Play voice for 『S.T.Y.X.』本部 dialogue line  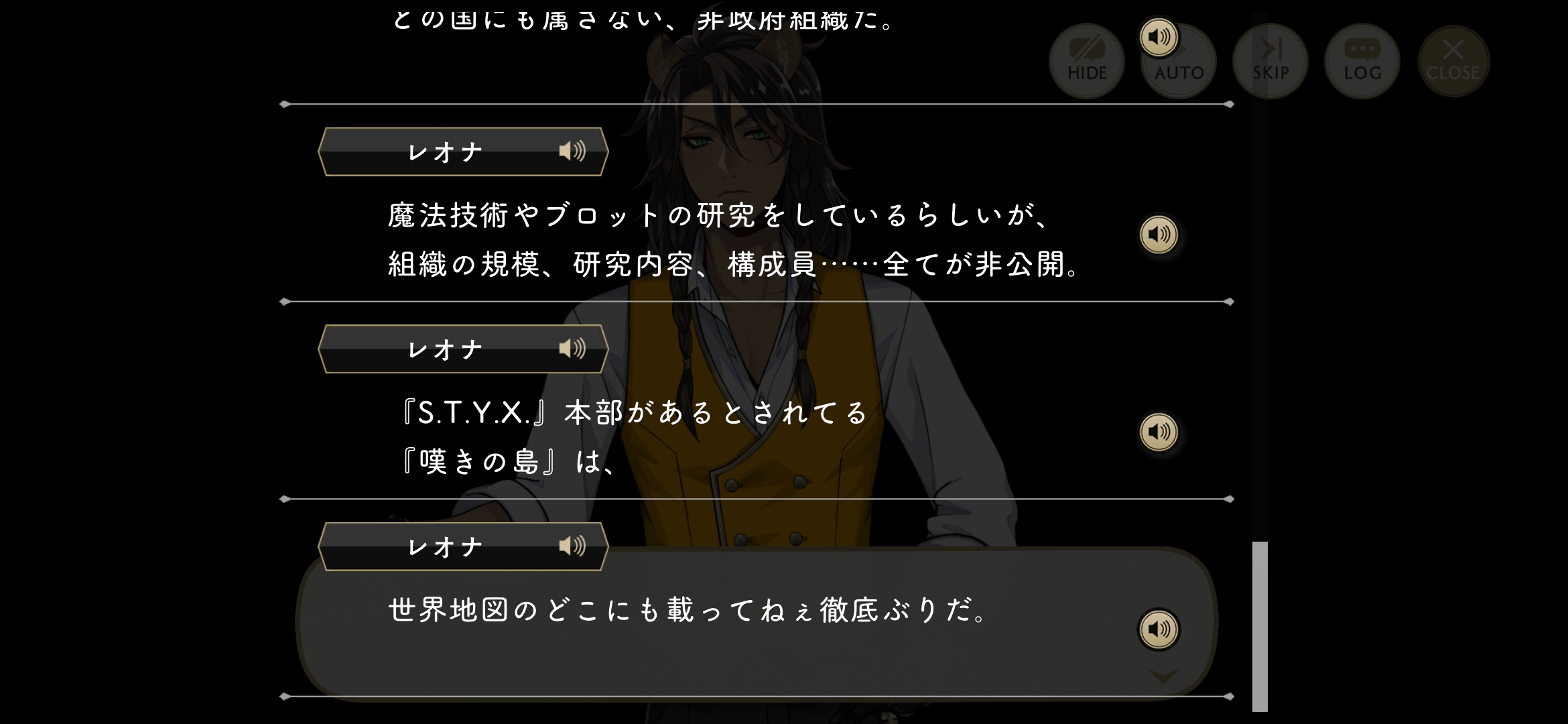click(1159, 432)
